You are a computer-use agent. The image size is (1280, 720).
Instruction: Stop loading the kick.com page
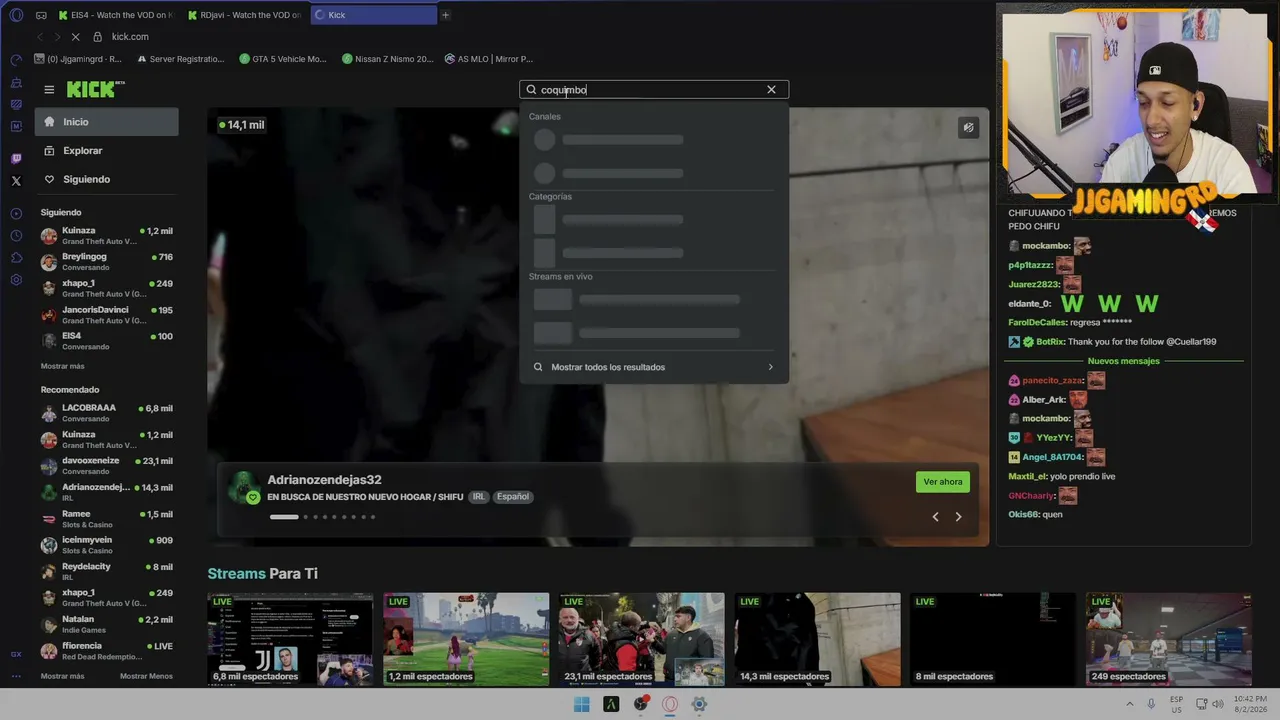point(76,37)
